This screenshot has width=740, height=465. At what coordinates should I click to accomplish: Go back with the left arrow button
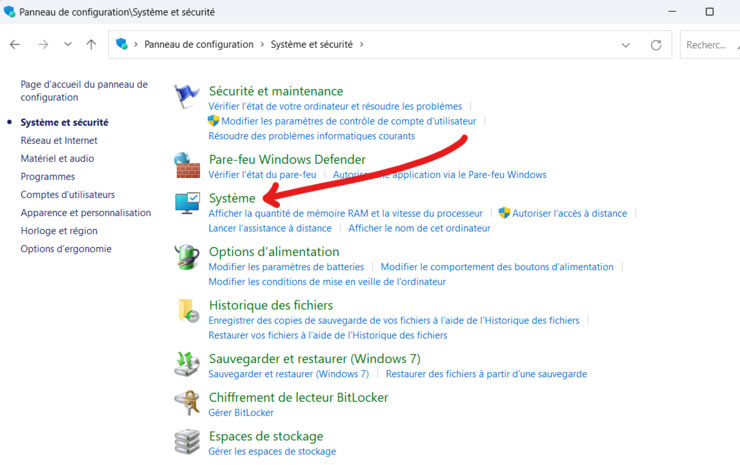pyautogui.click(x=15, y=44)
